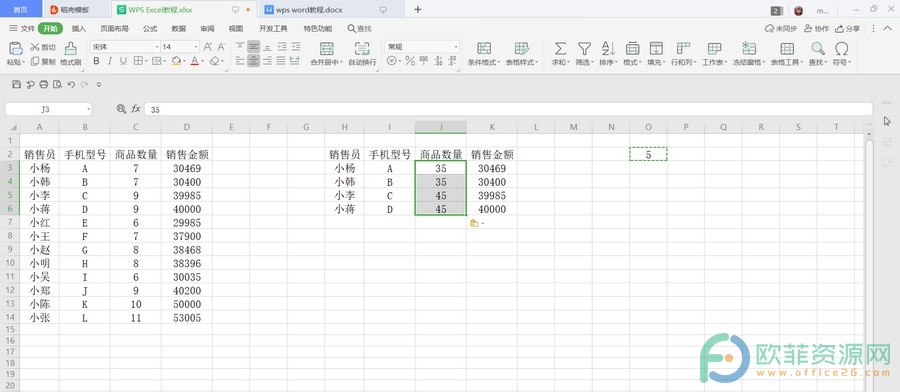Click the Fill (填充) icon
The width and height of the screenshot is (900, 392).
point(656,48)
